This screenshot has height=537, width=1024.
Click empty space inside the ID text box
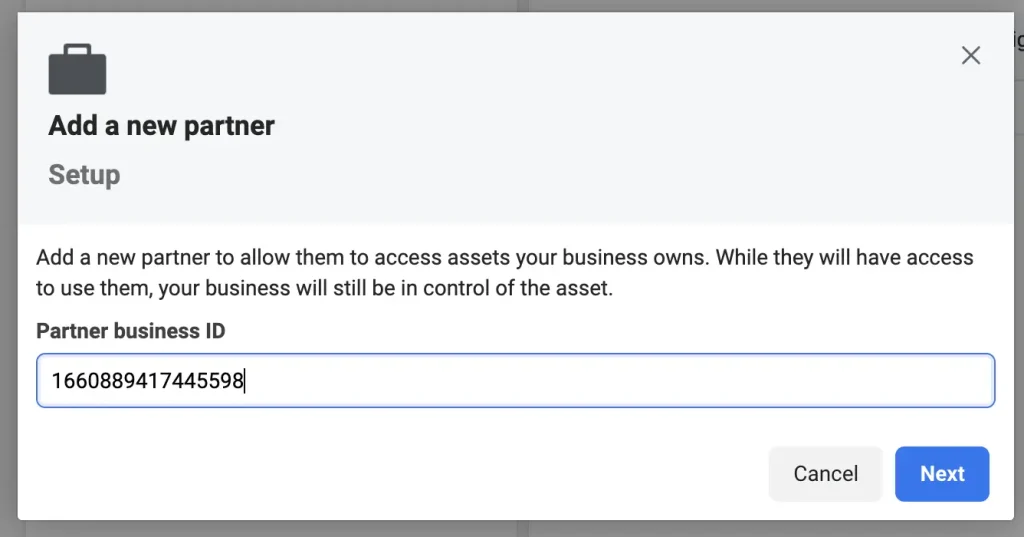click(620, 381)
